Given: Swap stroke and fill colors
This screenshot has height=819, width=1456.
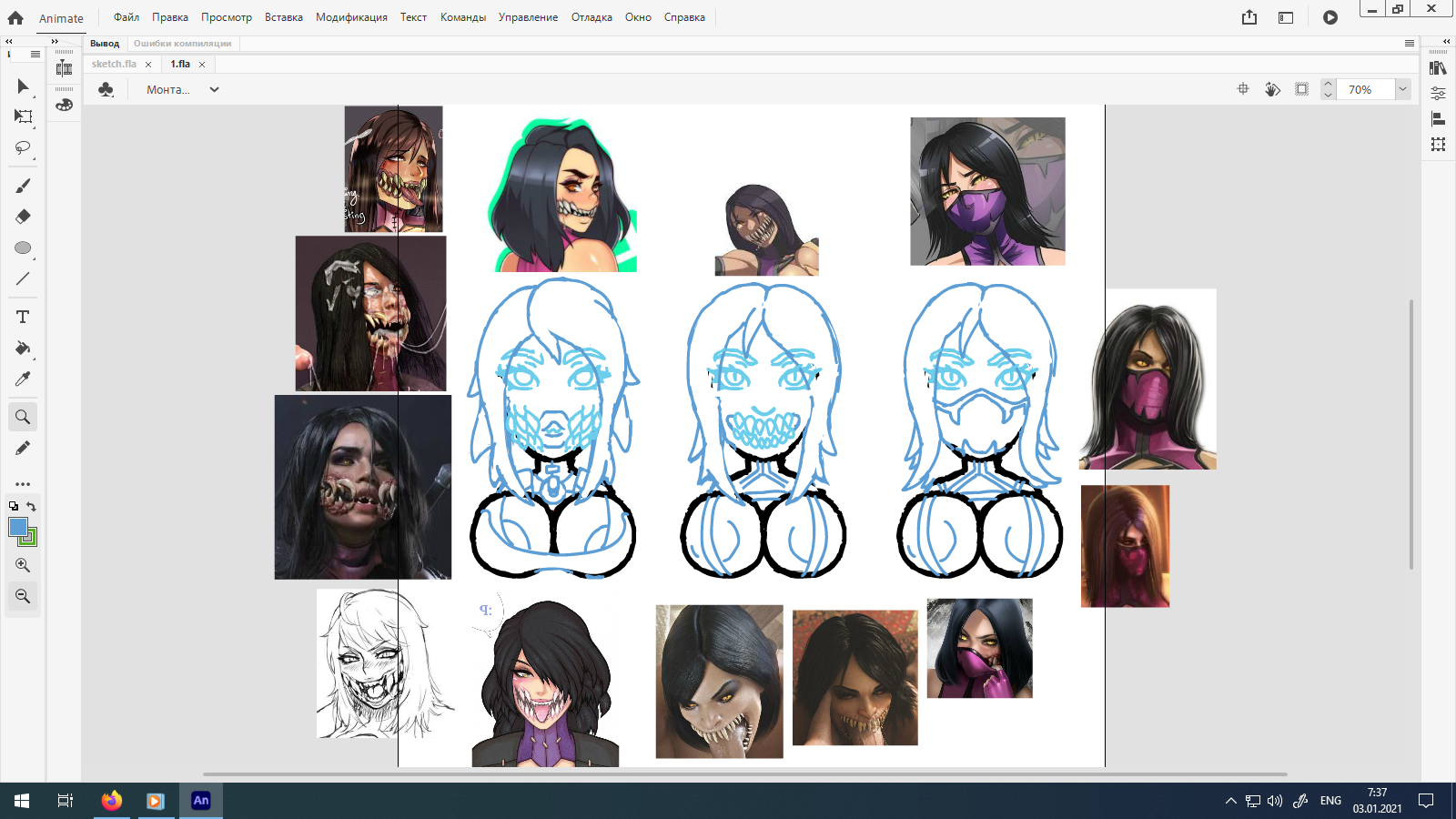Looking at the screenshot, I should 32,506.
